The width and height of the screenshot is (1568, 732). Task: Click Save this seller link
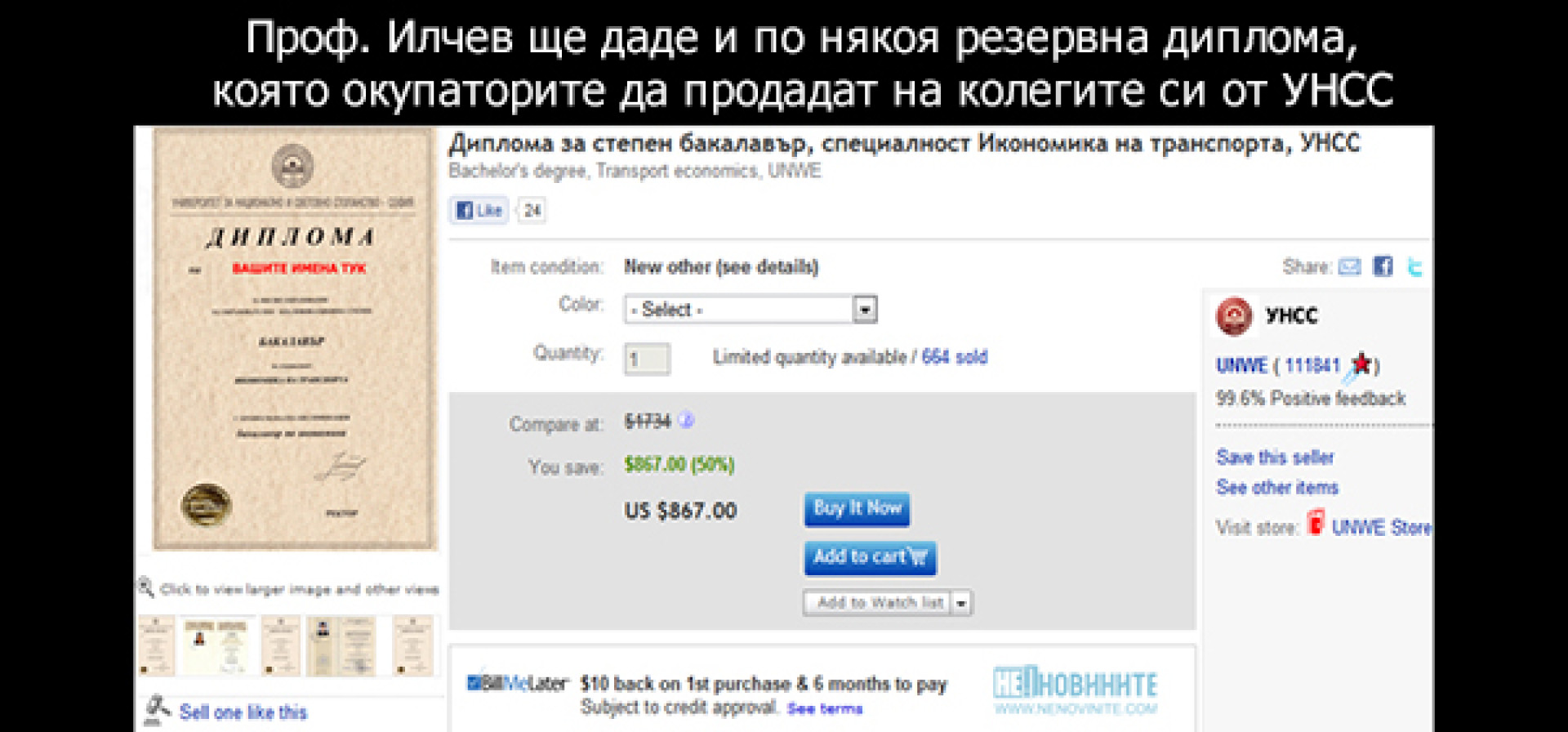1275,457
